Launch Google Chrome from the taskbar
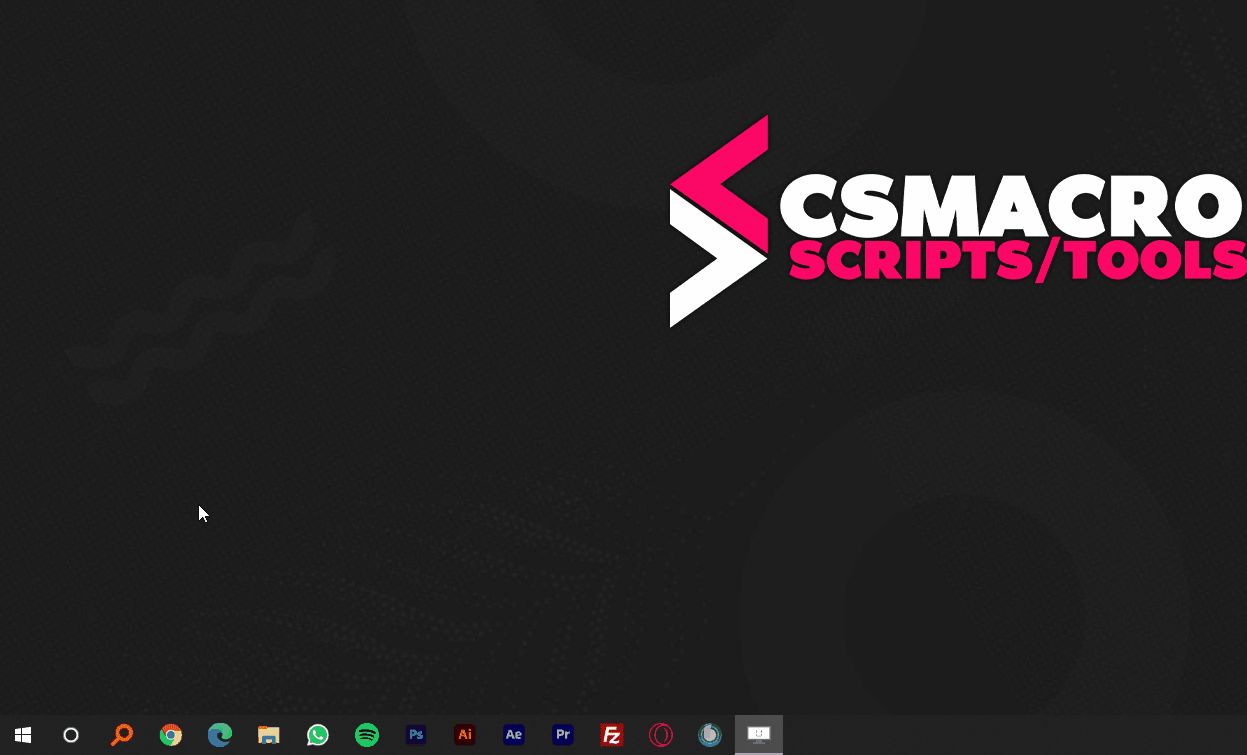Viewport: 1247px width, 755px height. [171, 735]
